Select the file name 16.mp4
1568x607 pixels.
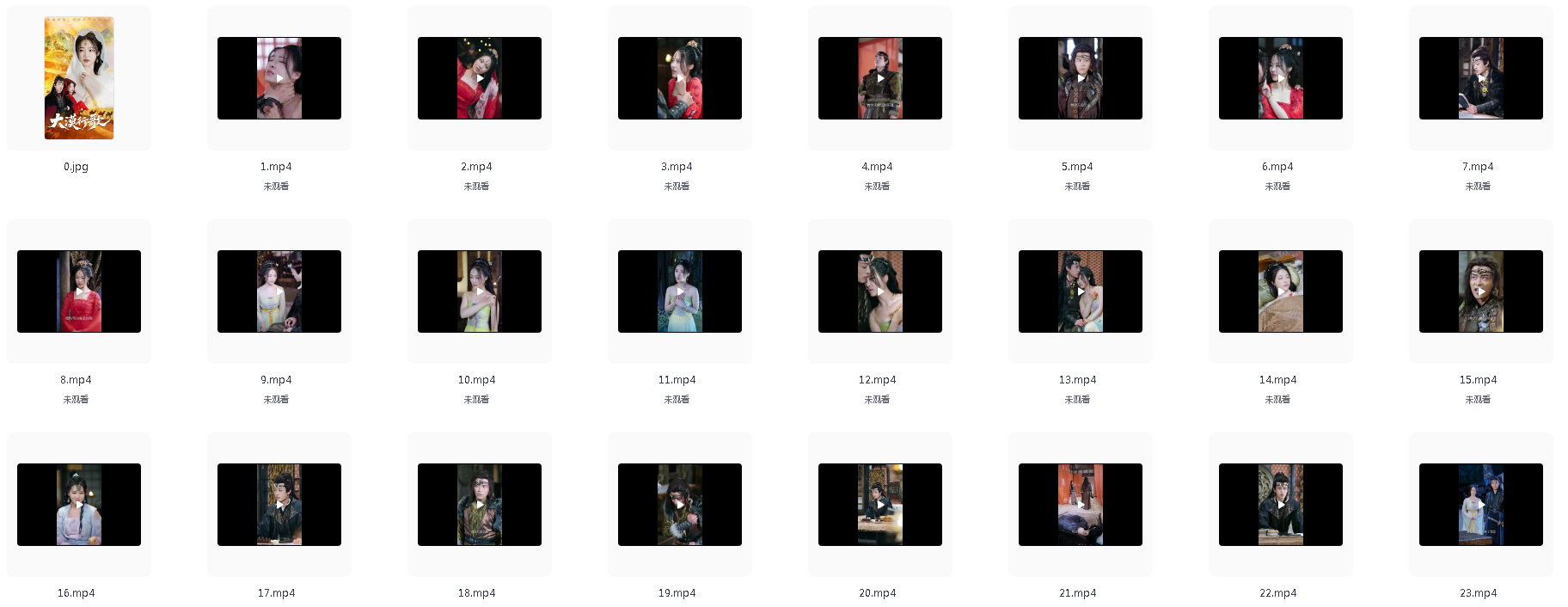pyautogui.click(x=76, y=593)
